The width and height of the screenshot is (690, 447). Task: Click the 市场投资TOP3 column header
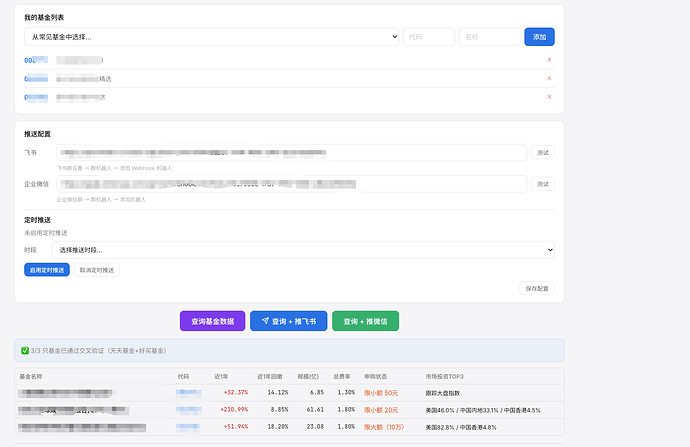click(444, 377)
